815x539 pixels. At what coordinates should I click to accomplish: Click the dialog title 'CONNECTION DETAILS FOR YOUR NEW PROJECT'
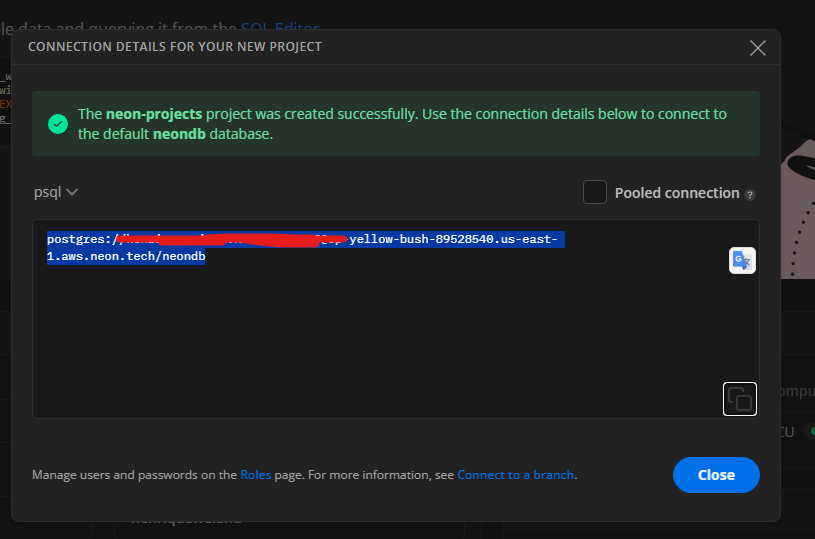(175, 47)
